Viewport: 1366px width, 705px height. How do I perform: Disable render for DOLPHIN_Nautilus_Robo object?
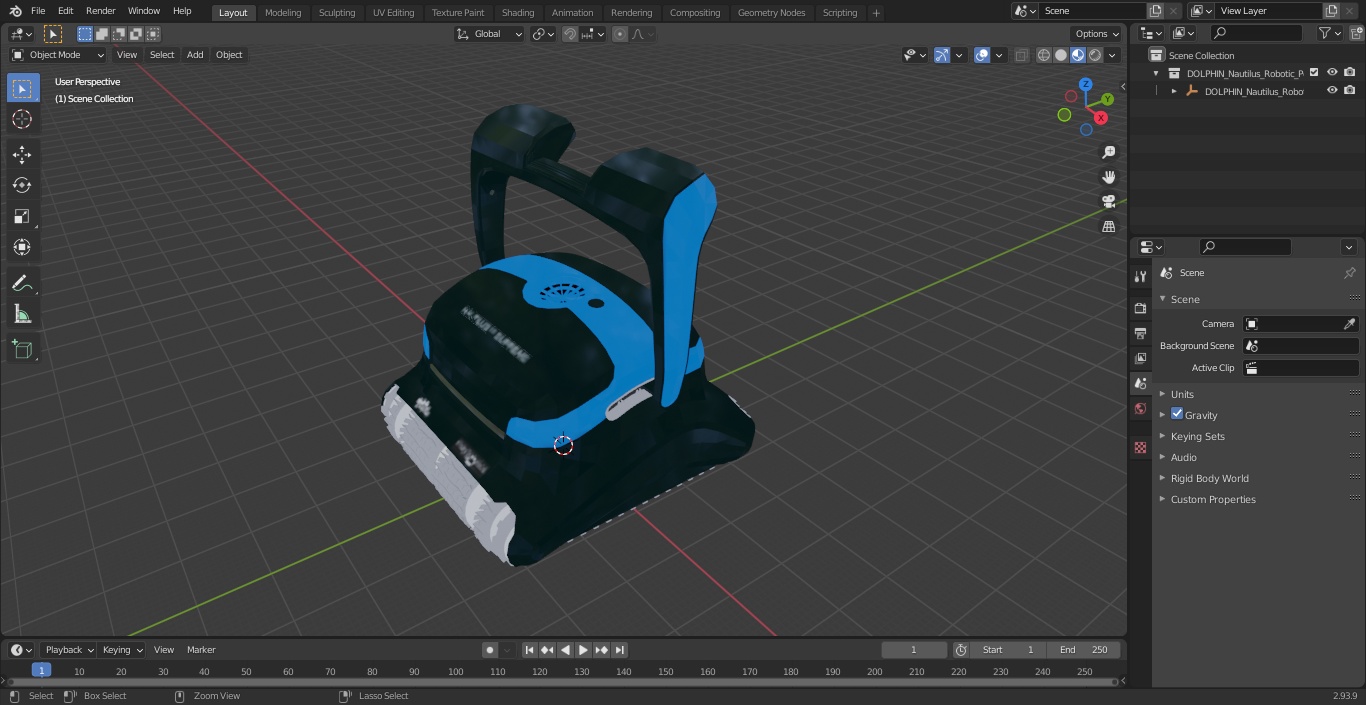(x=1350, y=91)
